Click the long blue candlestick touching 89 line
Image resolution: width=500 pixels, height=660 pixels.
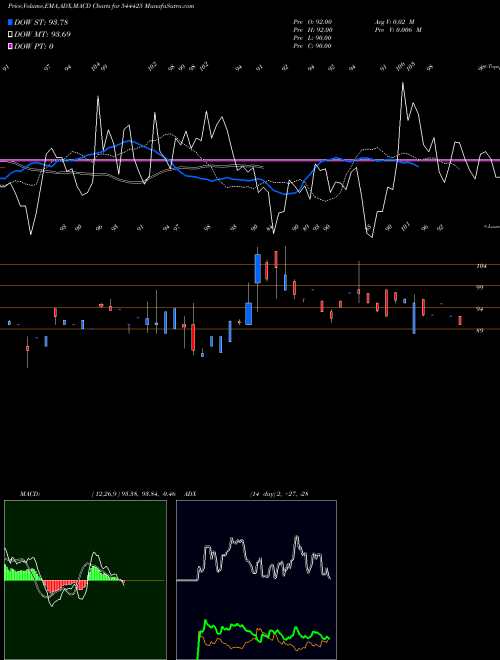click(x=414, y=318)
